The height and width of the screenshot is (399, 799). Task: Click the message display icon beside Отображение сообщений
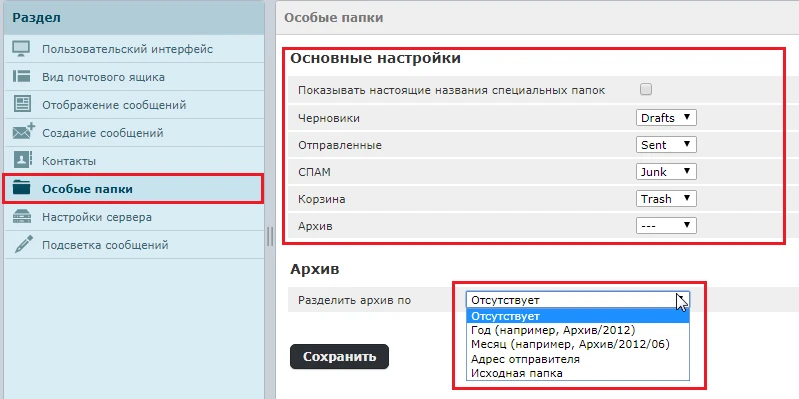(21, 104)
